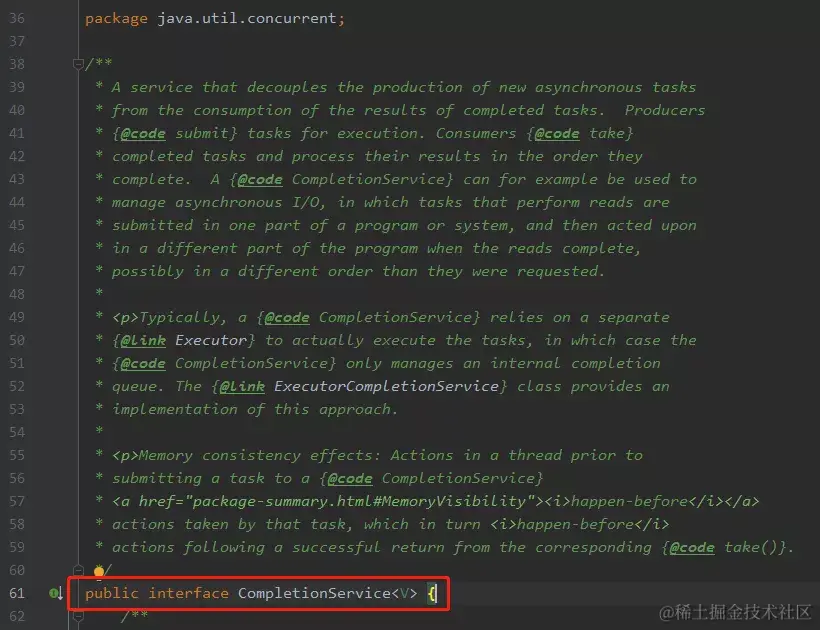Click line number 55 in the gutter
Image resolution: width=820 pixels, height=630 pixels.
17,455
